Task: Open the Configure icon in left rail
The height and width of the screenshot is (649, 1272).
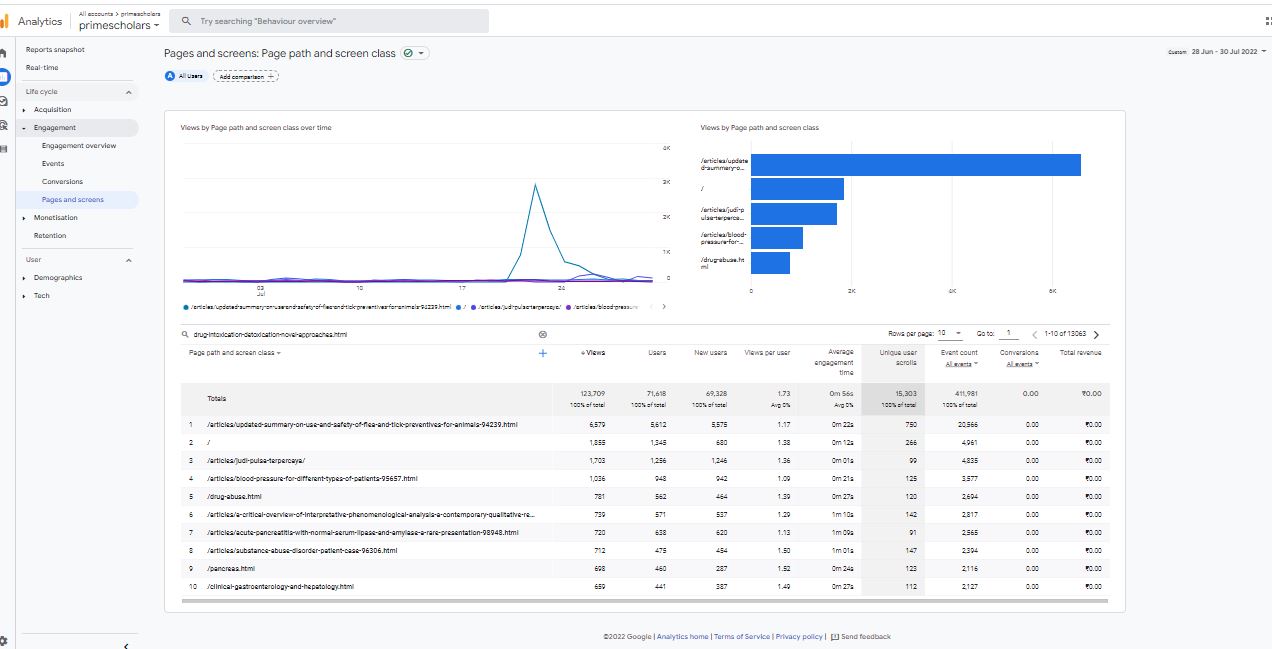Action: coord(4,150)
